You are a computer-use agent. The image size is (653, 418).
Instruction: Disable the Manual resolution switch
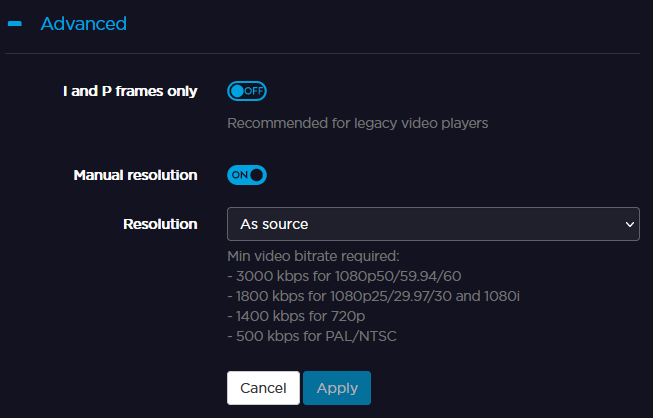pos(247,175)
